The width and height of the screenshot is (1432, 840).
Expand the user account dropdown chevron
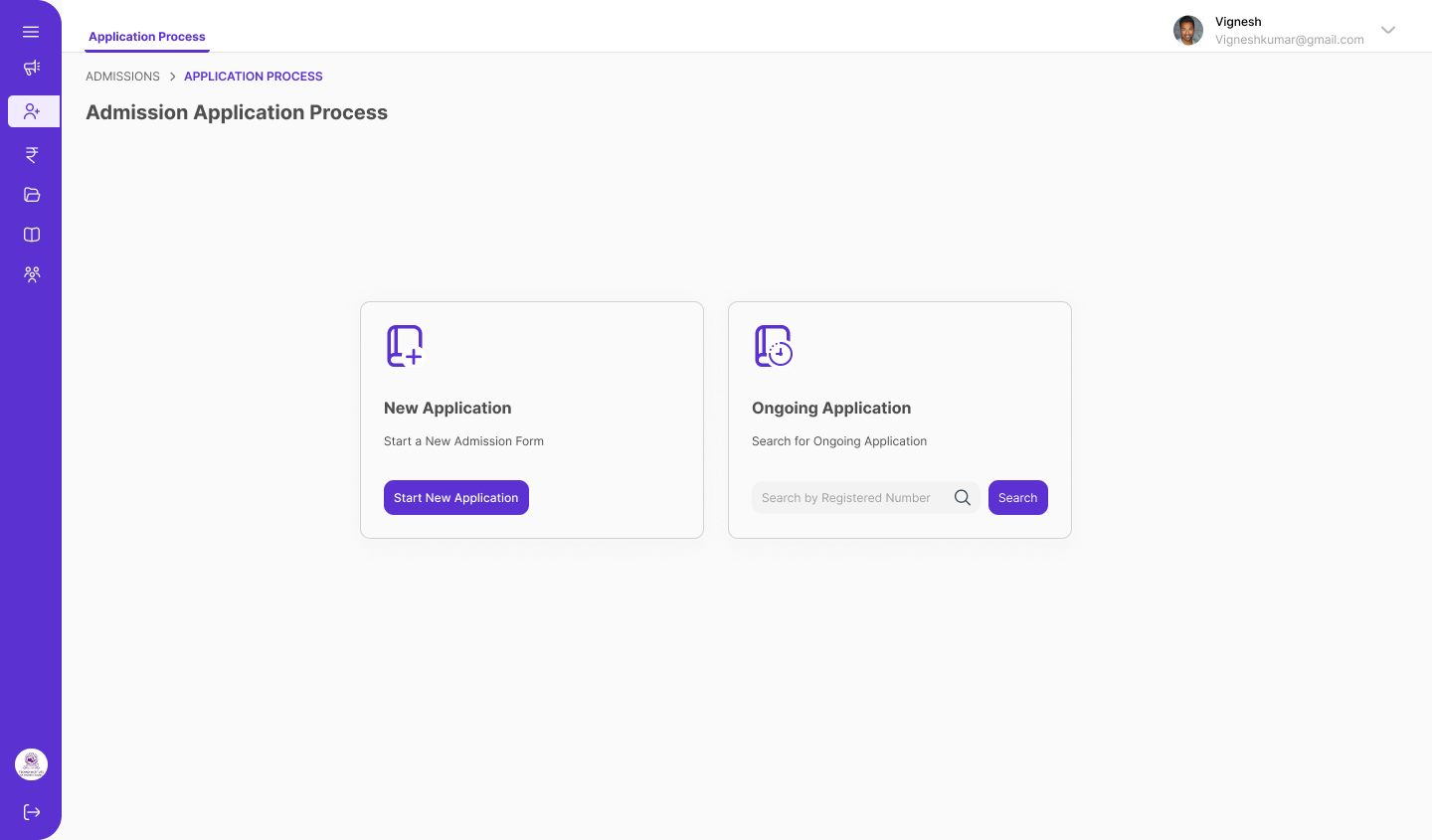coord(1388,30)
